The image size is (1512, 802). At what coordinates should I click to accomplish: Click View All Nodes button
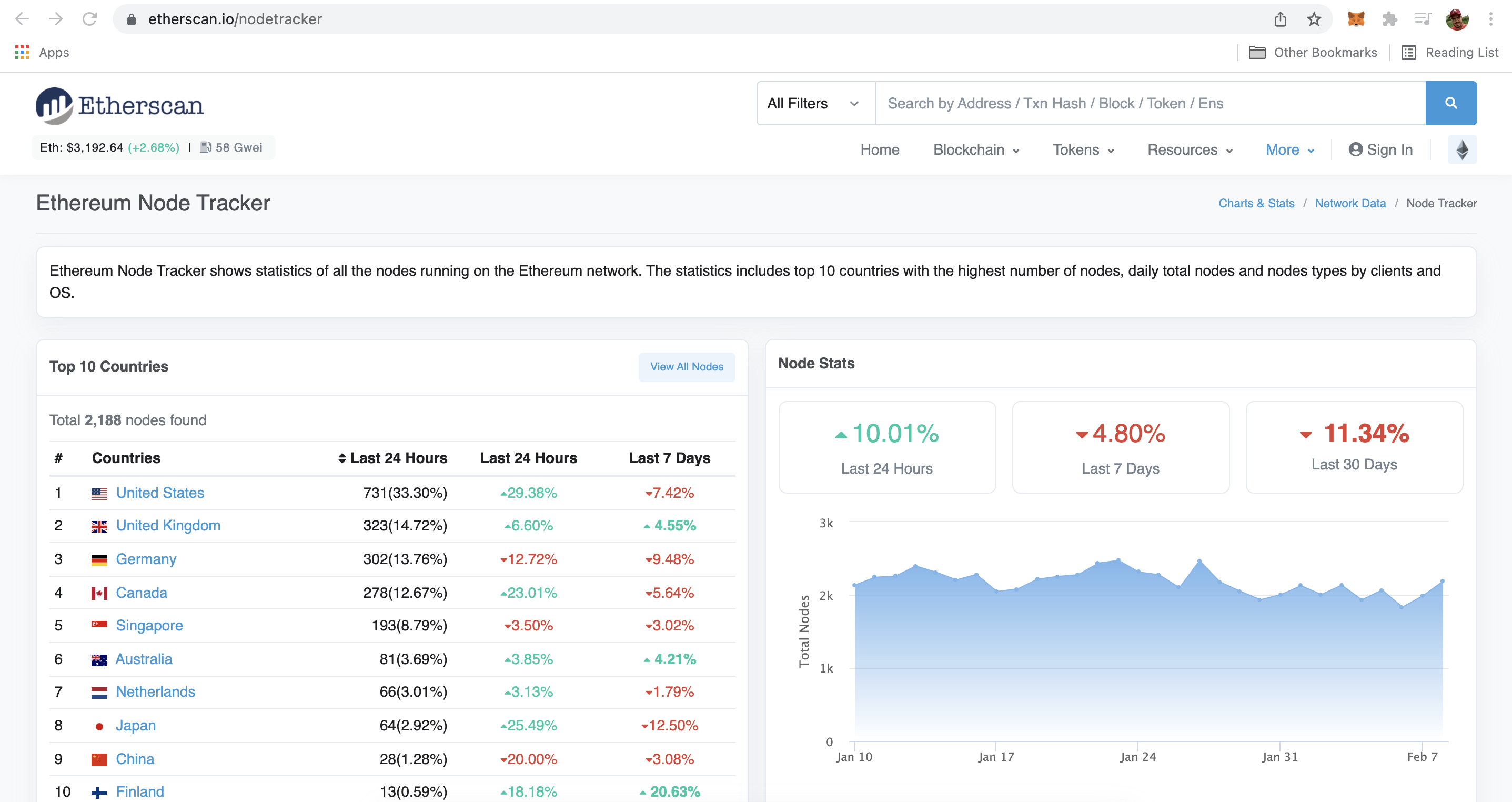click(x=687, y=367)
